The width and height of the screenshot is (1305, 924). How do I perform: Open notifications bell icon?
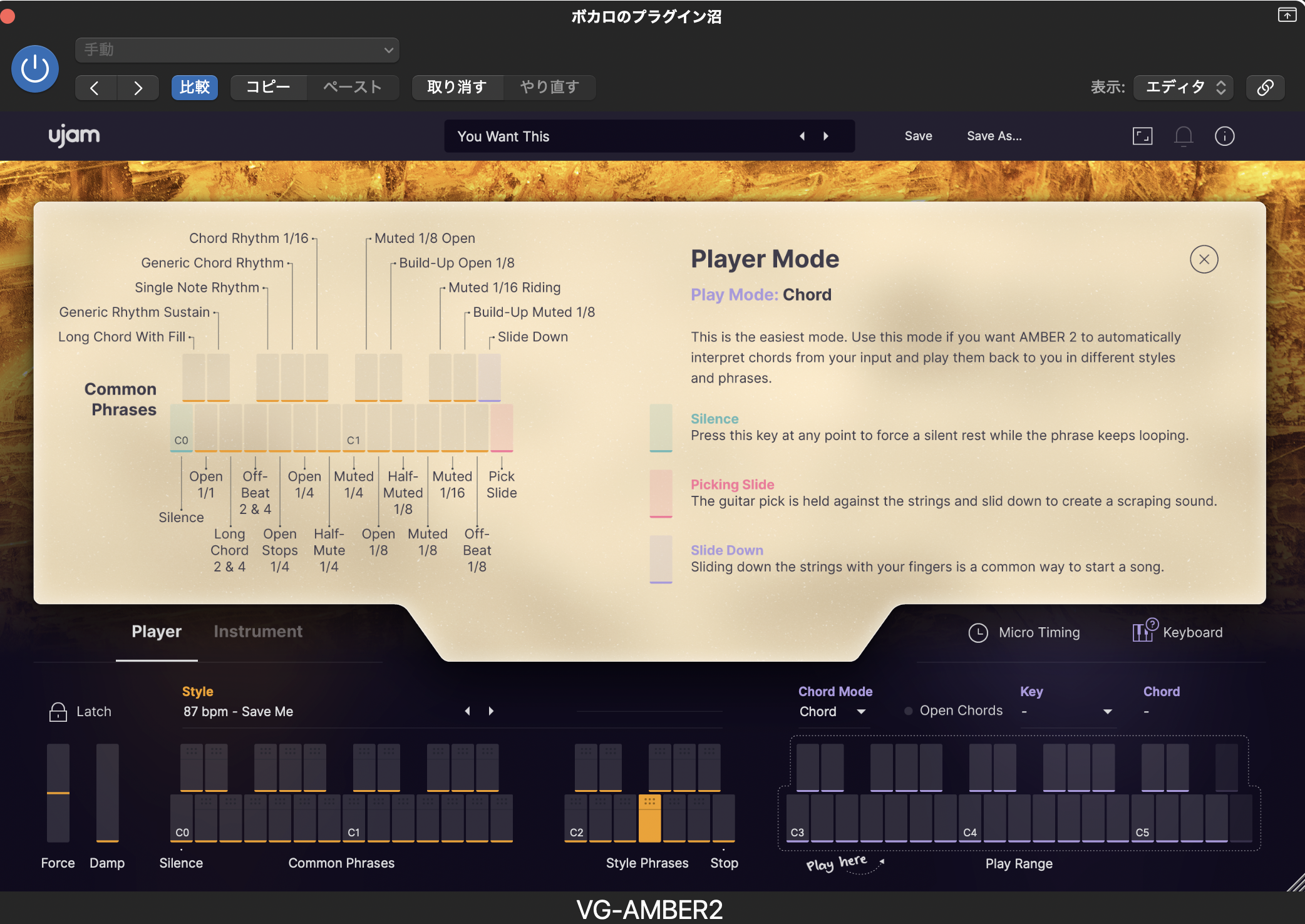[1184, 136]
